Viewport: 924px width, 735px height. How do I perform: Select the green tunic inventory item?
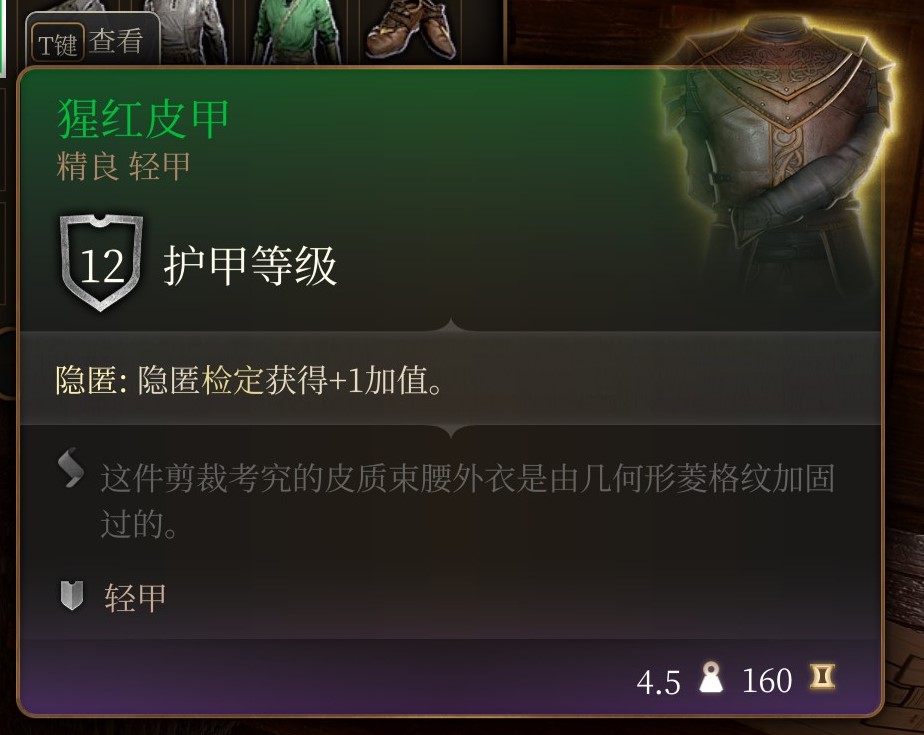pos(297,29)
